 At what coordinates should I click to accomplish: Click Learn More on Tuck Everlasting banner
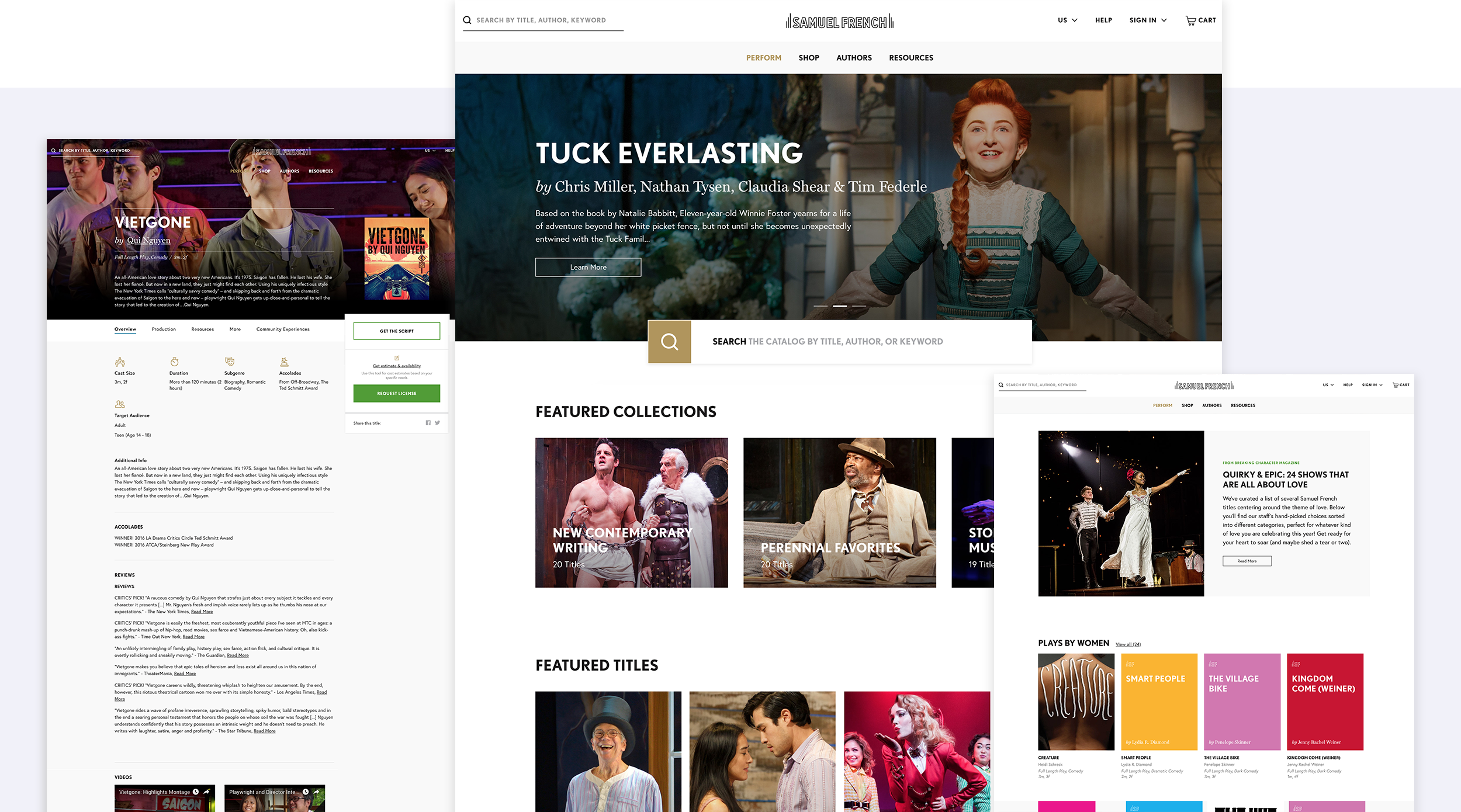(588, 267)
